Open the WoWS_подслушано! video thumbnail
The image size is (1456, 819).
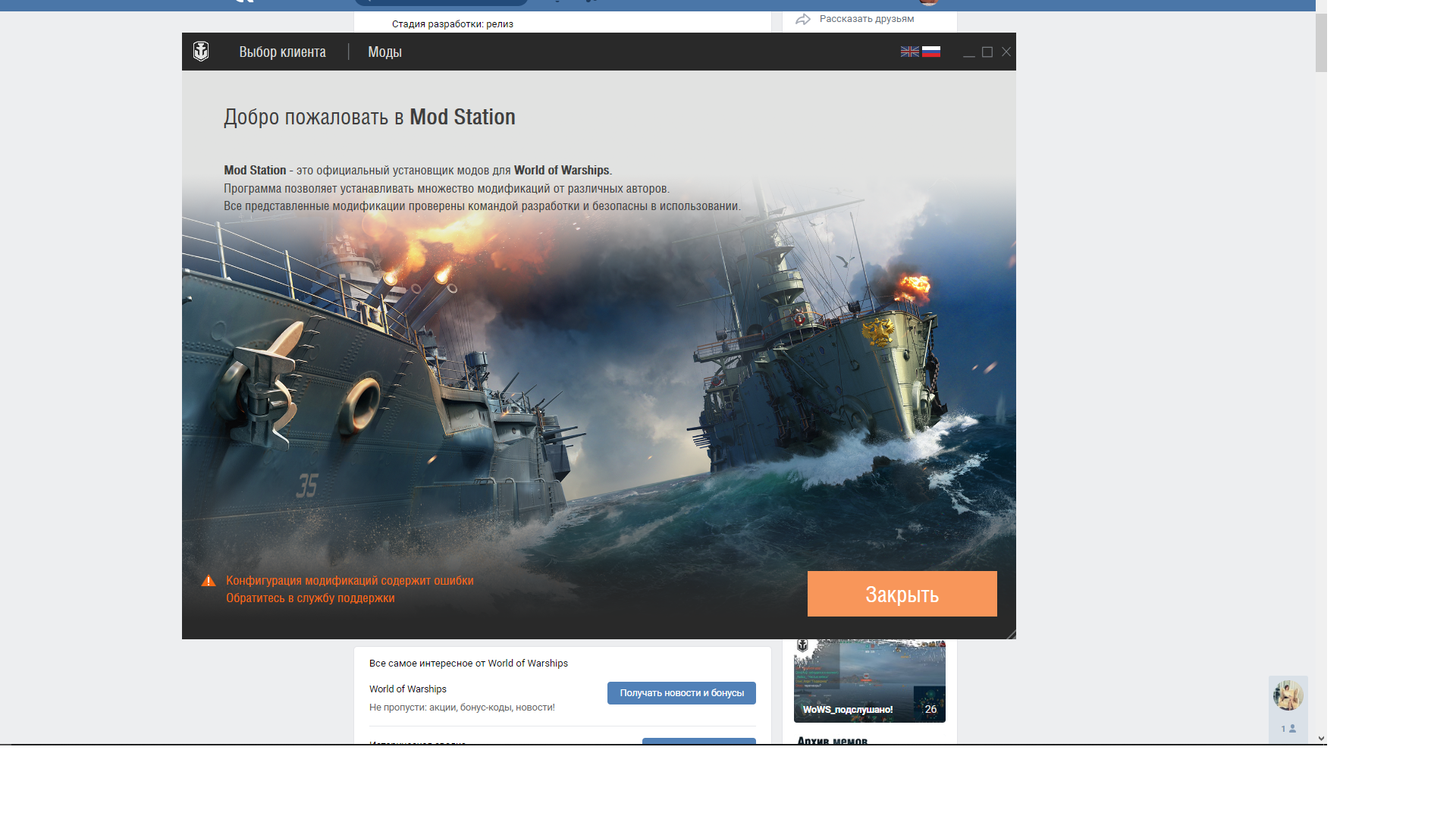870,681
